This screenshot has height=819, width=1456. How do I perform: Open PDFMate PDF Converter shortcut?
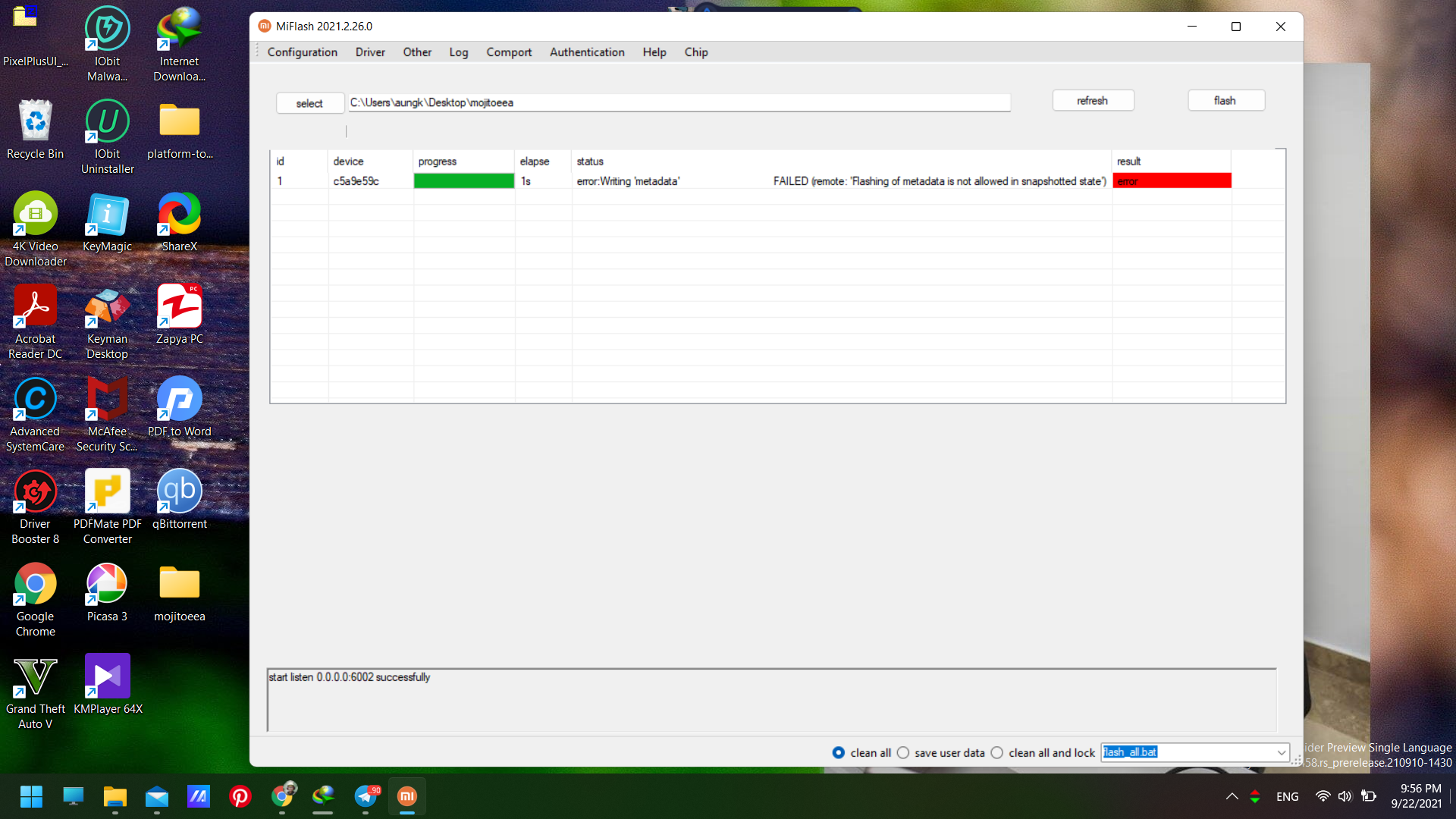[x=107, y=507]
